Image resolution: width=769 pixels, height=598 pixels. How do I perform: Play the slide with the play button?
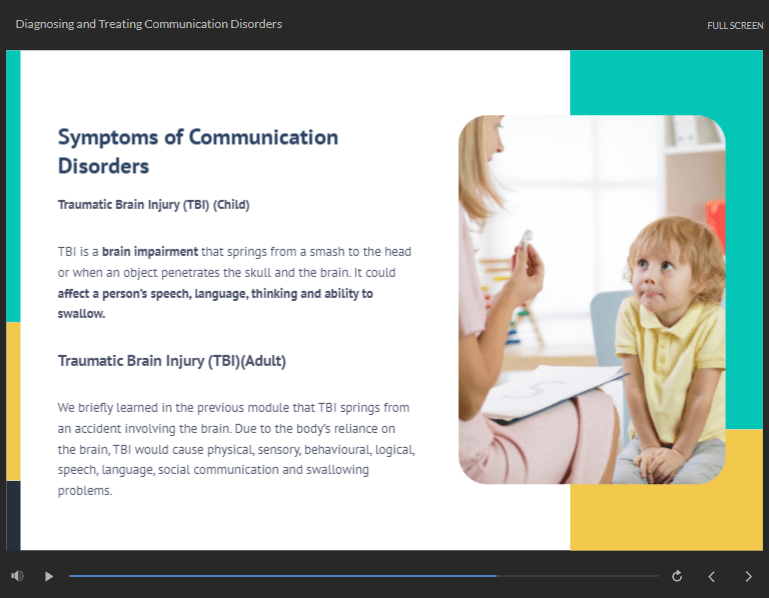49,576
